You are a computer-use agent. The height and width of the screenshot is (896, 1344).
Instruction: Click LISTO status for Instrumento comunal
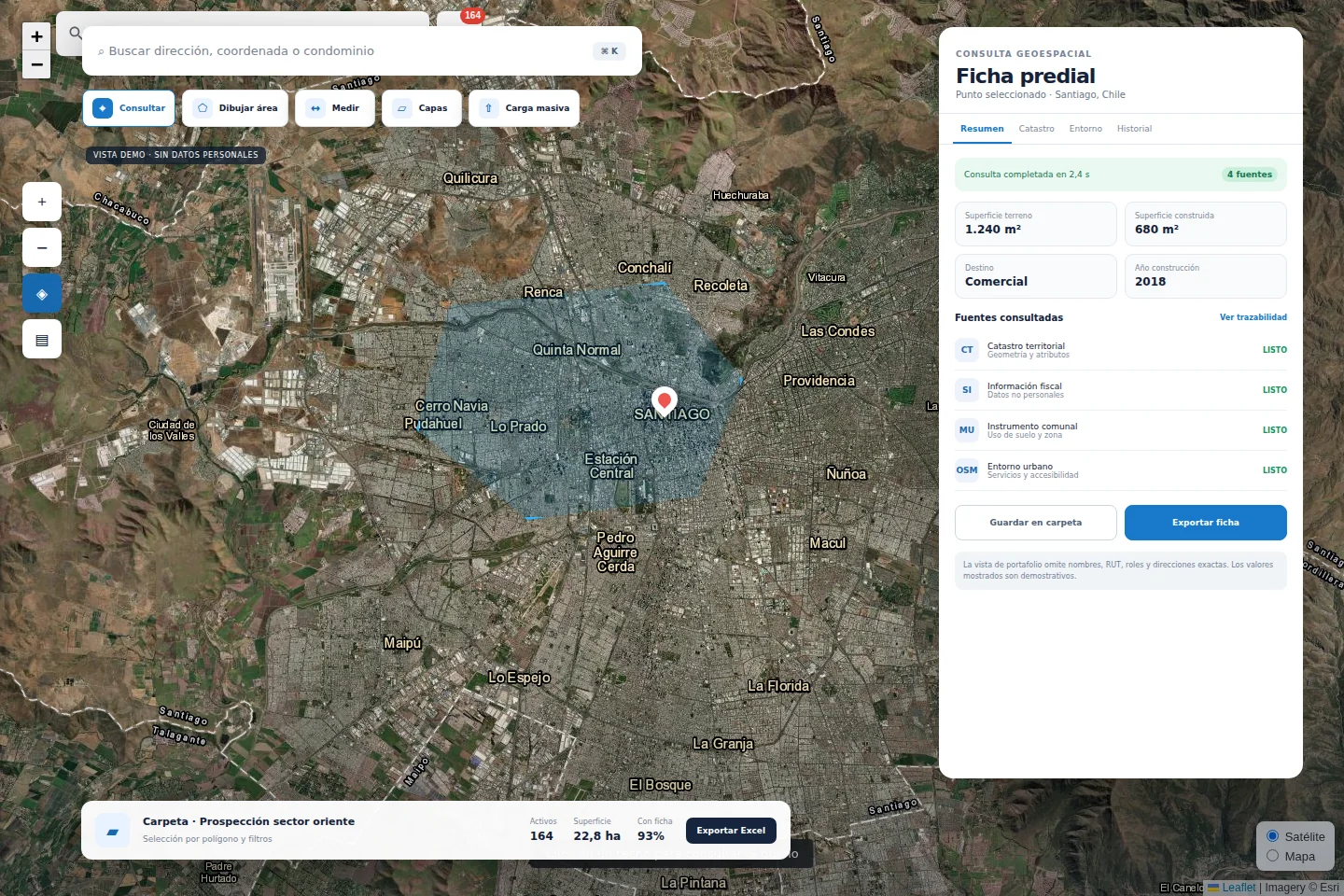[x=1275, y=430]
